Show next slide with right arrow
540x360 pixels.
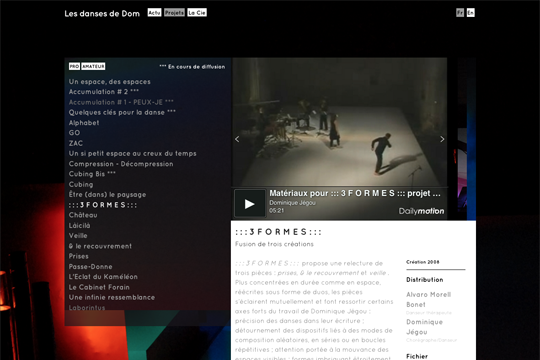point(442,139)
